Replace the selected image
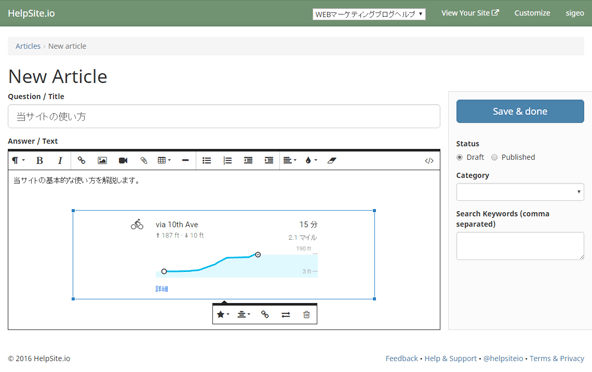This screenshot has height=372, width=592. (286, 314)
